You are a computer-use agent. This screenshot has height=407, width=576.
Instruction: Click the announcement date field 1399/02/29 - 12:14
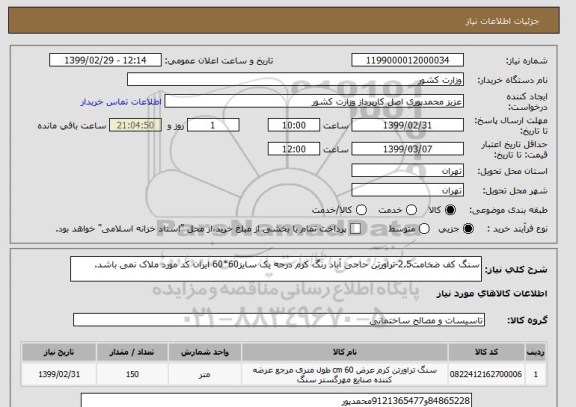tap(105, 60)
